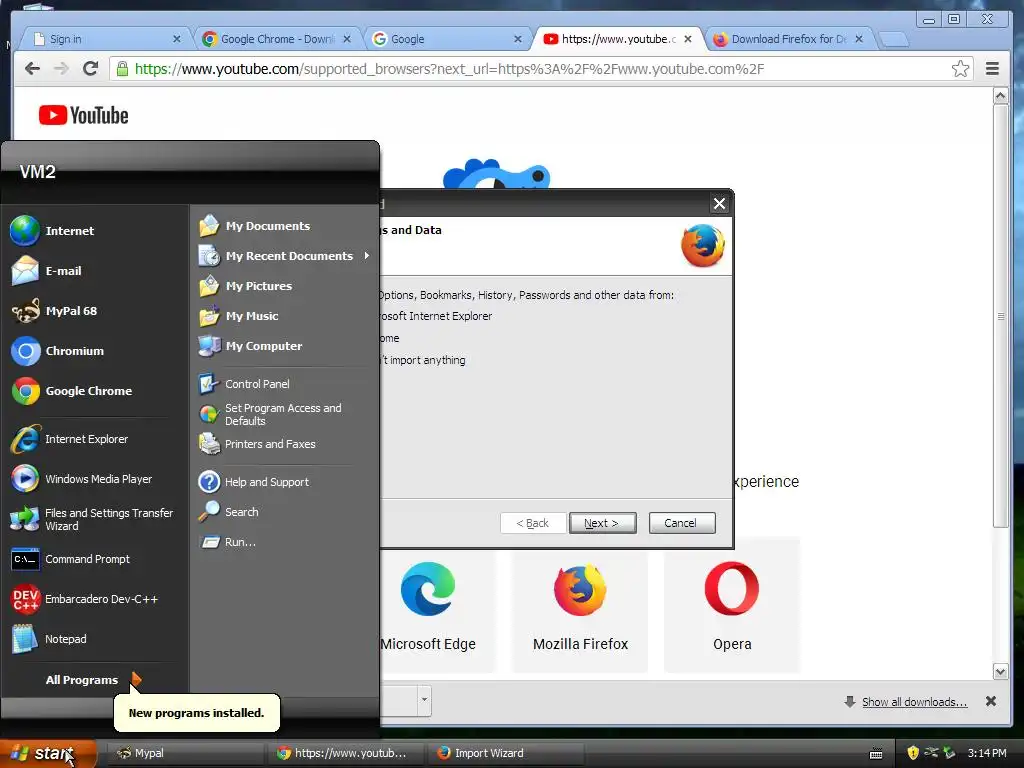This screenshot has height=768, width=1024.
Task: Switch to the Google tab
Action: [x=447, y=39]
